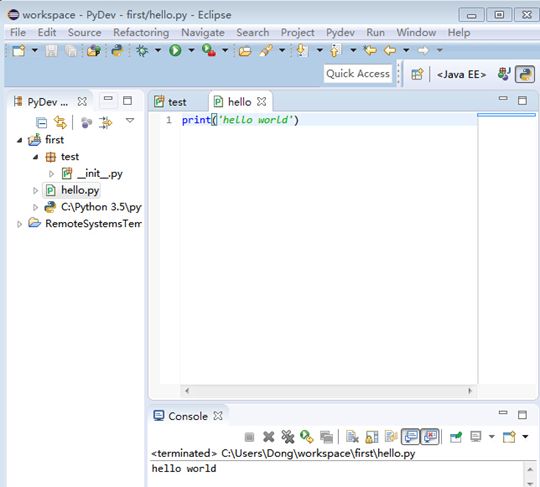This screenshot has width=540, height=487.
Task: Switch to the Java EE perspective
Action: click(x=461, y=74)
